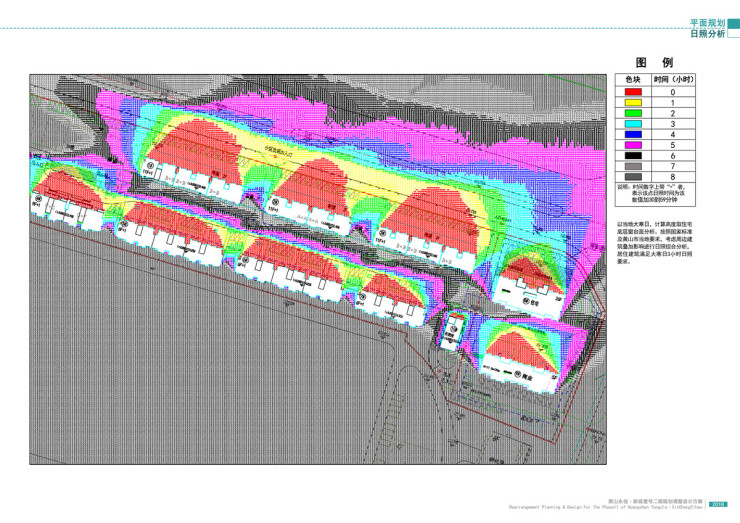Screen dimensions: 740x523
Task: Select the dark gray 8-hour swatch
Action: (632, 178)
